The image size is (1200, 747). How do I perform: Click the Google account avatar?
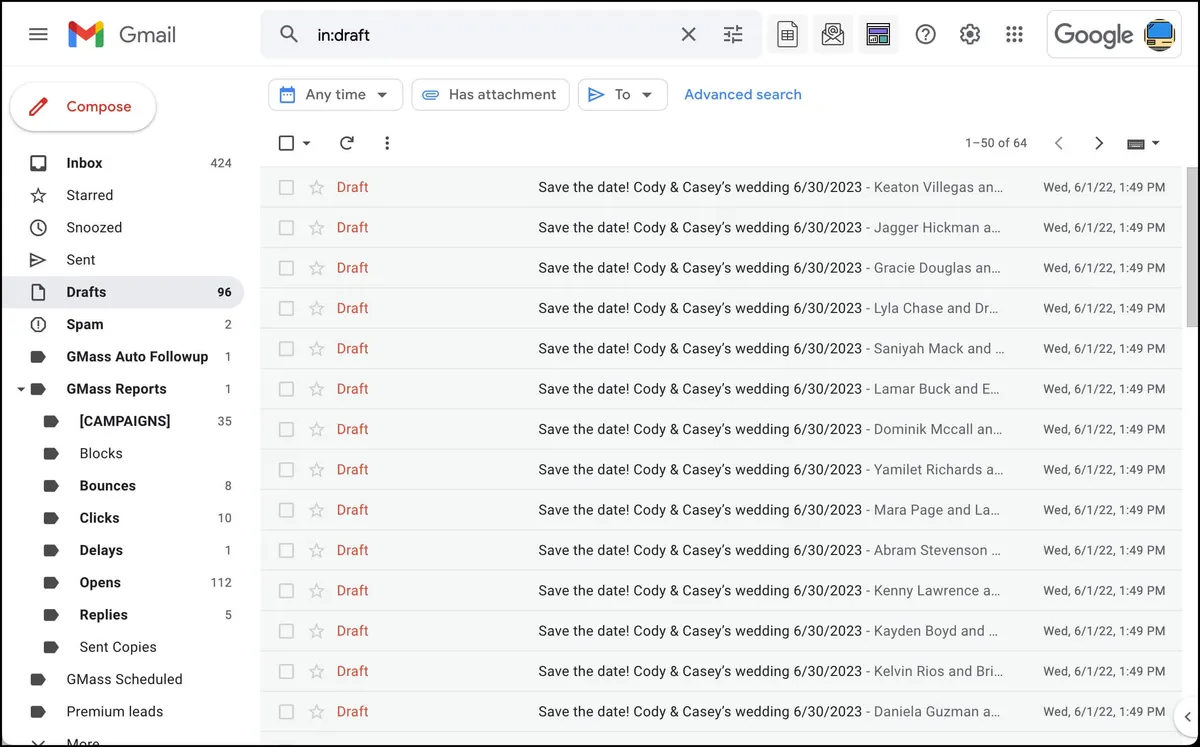(1160, 35)
